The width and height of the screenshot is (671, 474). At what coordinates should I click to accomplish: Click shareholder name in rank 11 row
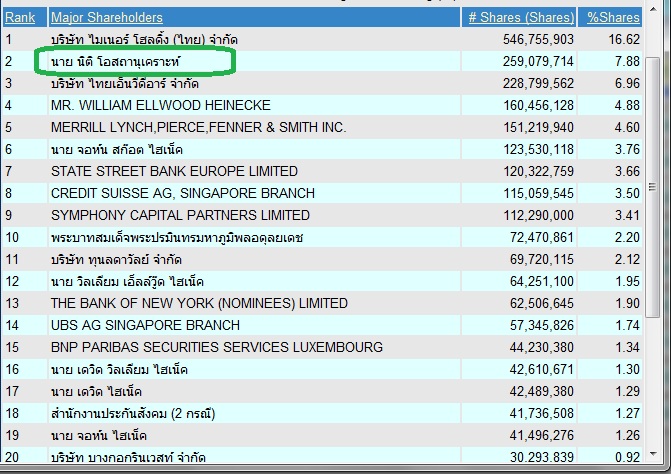coord(116,259)
